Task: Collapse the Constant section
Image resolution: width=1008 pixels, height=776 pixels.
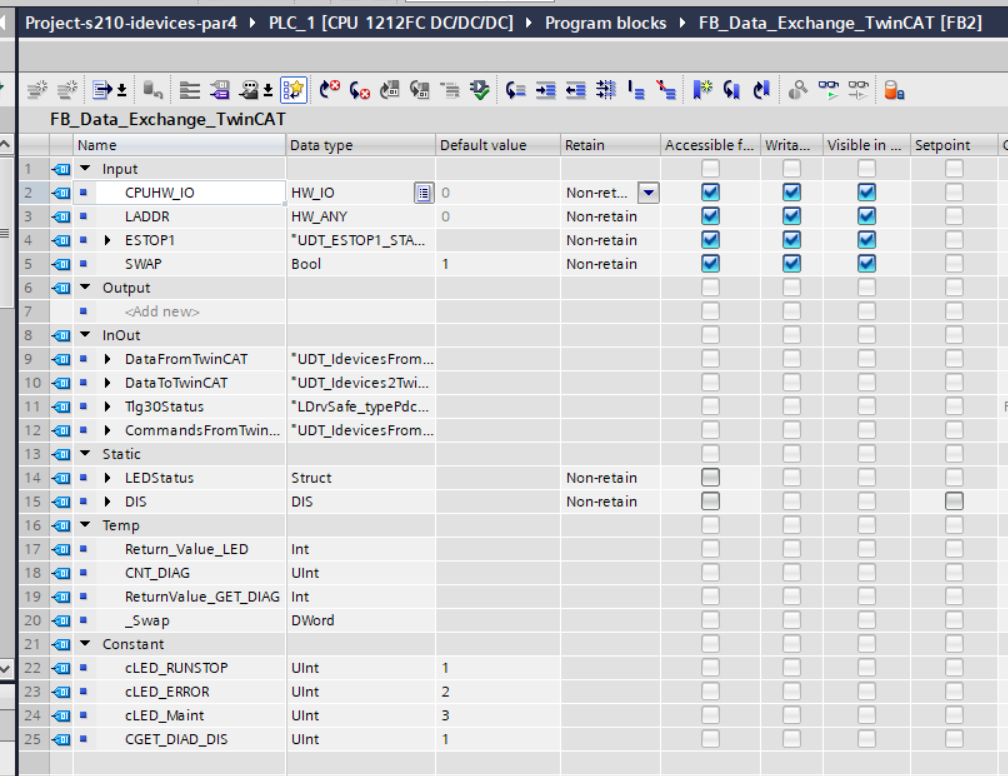Action: (85, 644)
